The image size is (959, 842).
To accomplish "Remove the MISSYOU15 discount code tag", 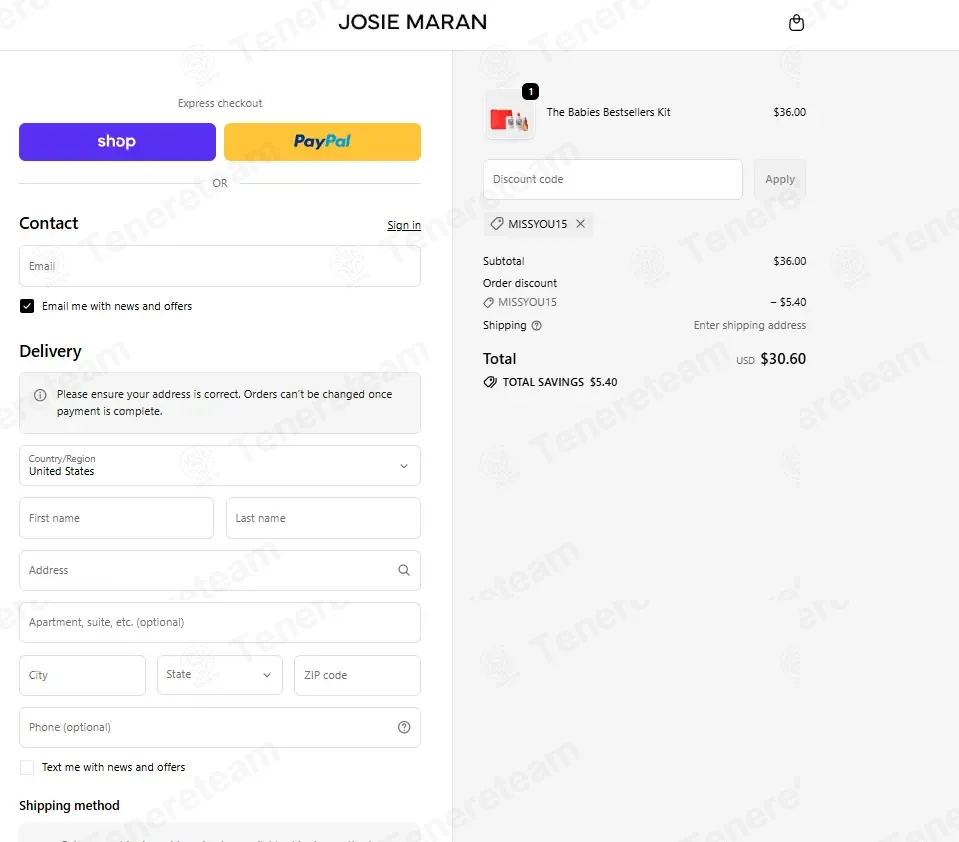I will pyautogui.click(x=580, y=224).
